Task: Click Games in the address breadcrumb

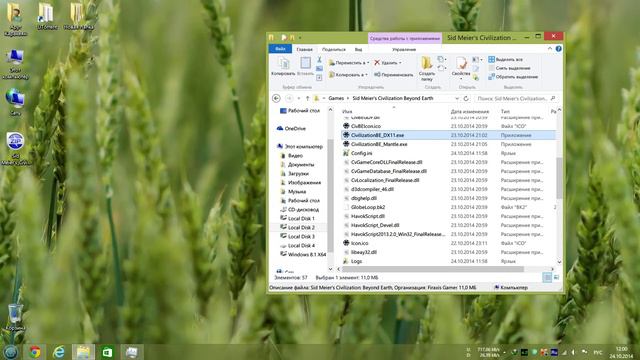Action: coord(336,98)
